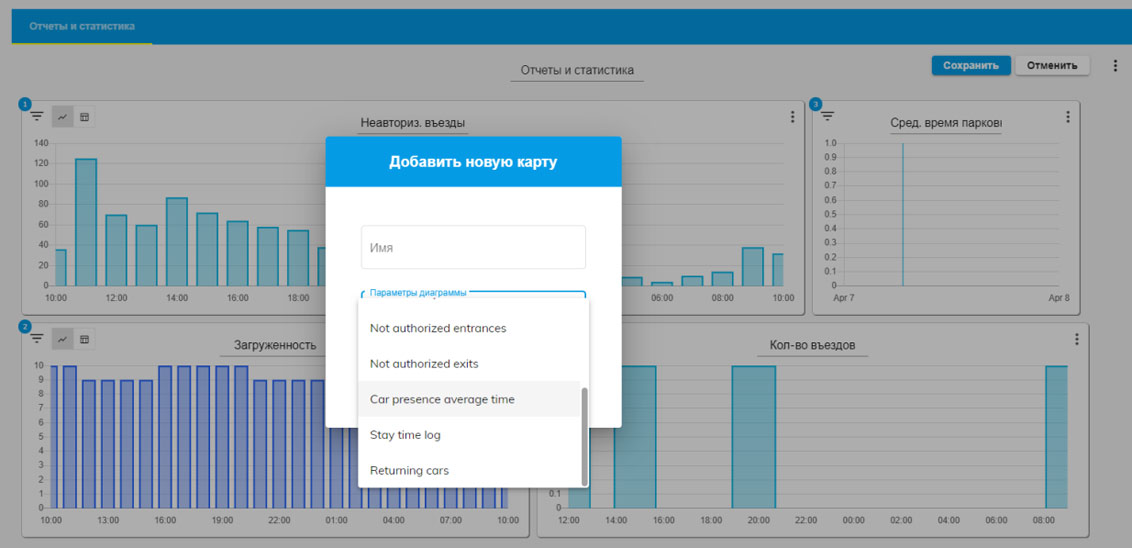Switch Неавториз. въезды card to table view

coord(84,117)
